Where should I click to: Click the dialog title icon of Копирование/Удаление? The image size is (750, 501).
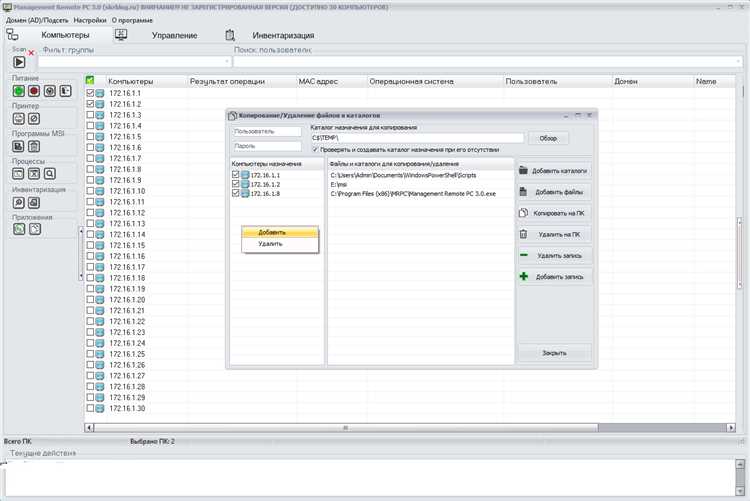click(232, 116)
